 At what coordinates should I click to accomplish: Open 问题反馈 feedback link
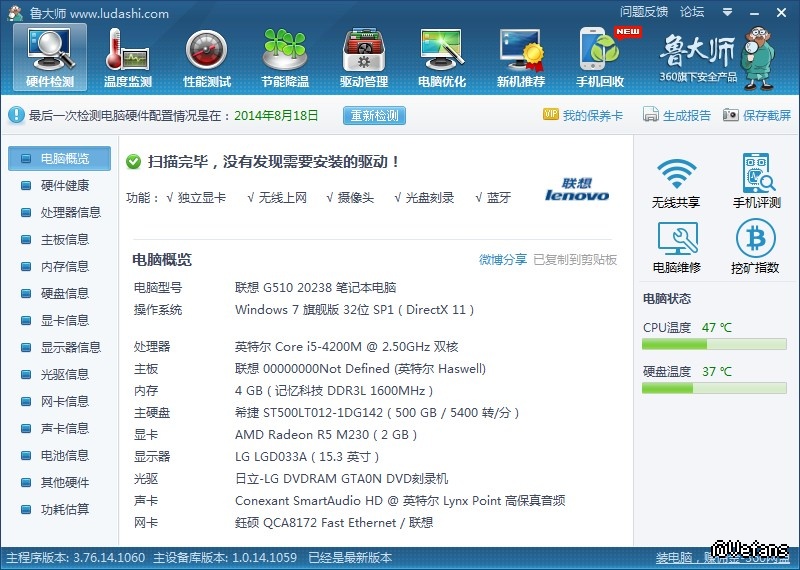[x=644, y=12]
